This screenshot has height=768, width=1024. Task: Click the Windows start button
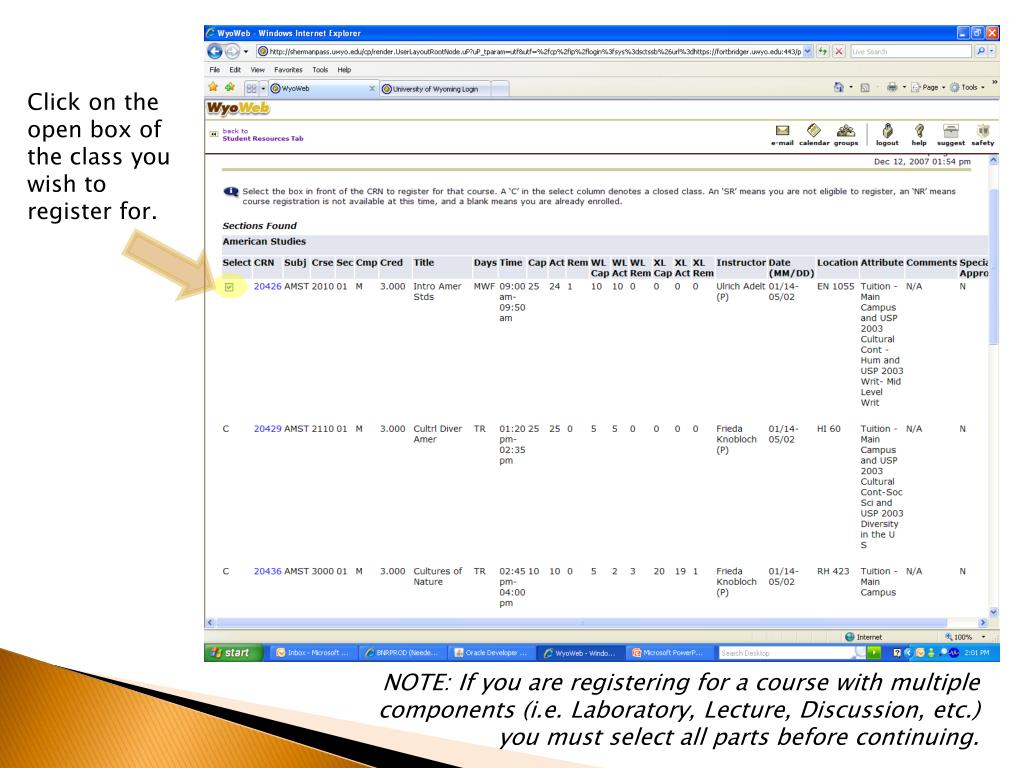pos(234,652)
